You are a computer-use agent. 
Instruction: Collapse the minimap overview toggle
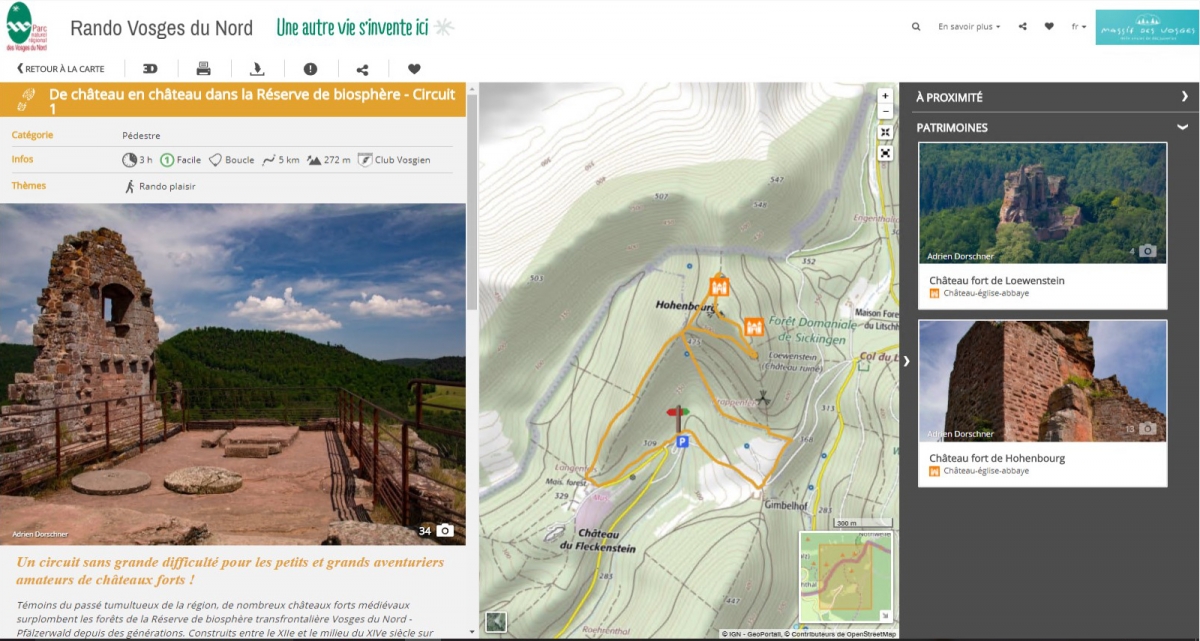[x=884, y=615]
